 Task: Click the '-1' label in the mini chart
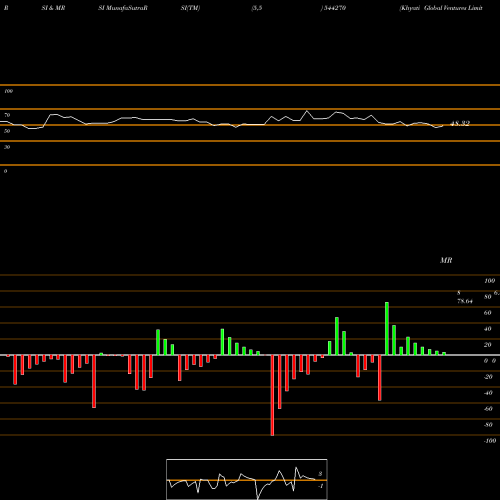click(321, 486)
